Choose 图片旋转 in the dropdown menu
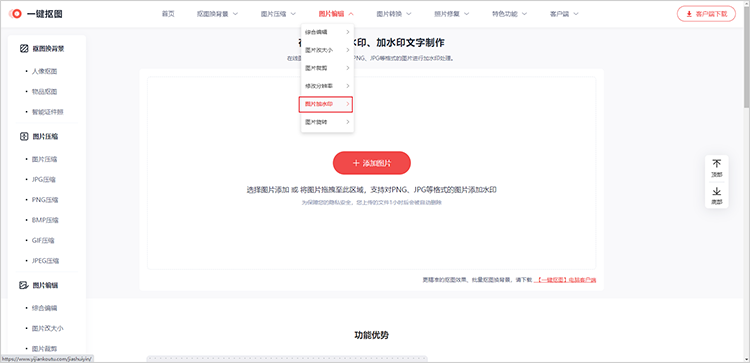This screenshot has width=750, height=363. click(327, 122)
